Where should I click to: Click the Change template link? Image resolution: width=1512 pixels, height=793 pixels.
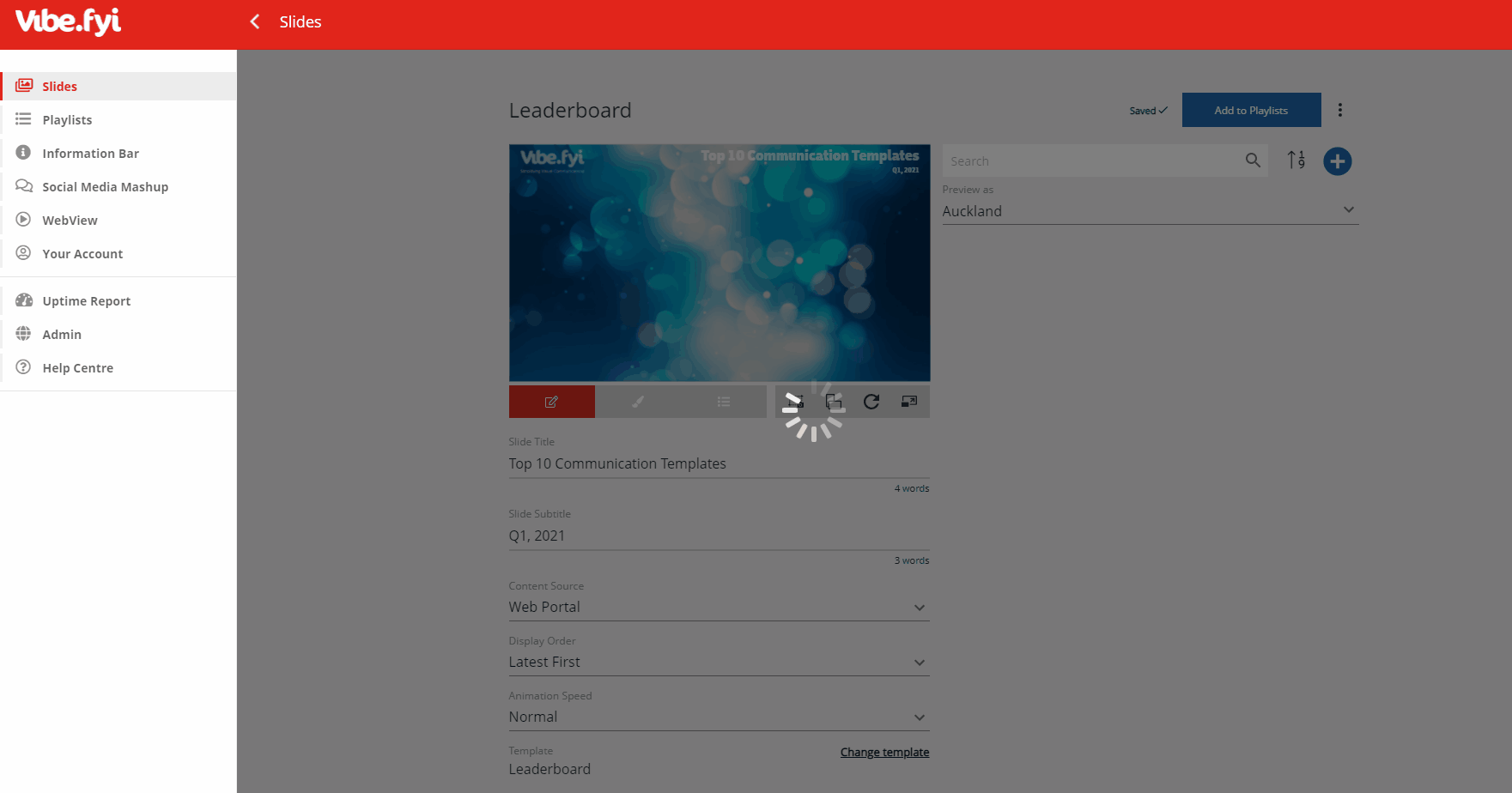coord(884,753)
